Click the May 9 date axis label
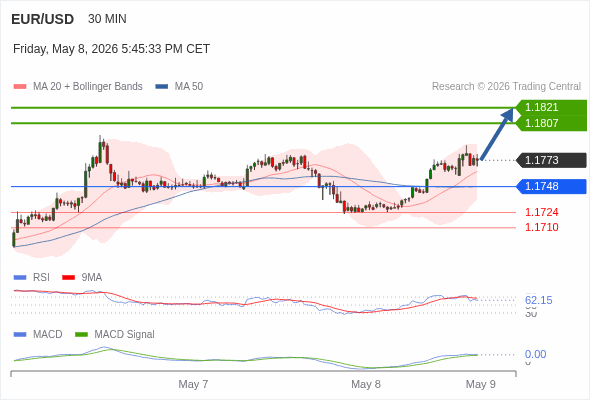The image size is (590, 400). (x=481, y=384)
